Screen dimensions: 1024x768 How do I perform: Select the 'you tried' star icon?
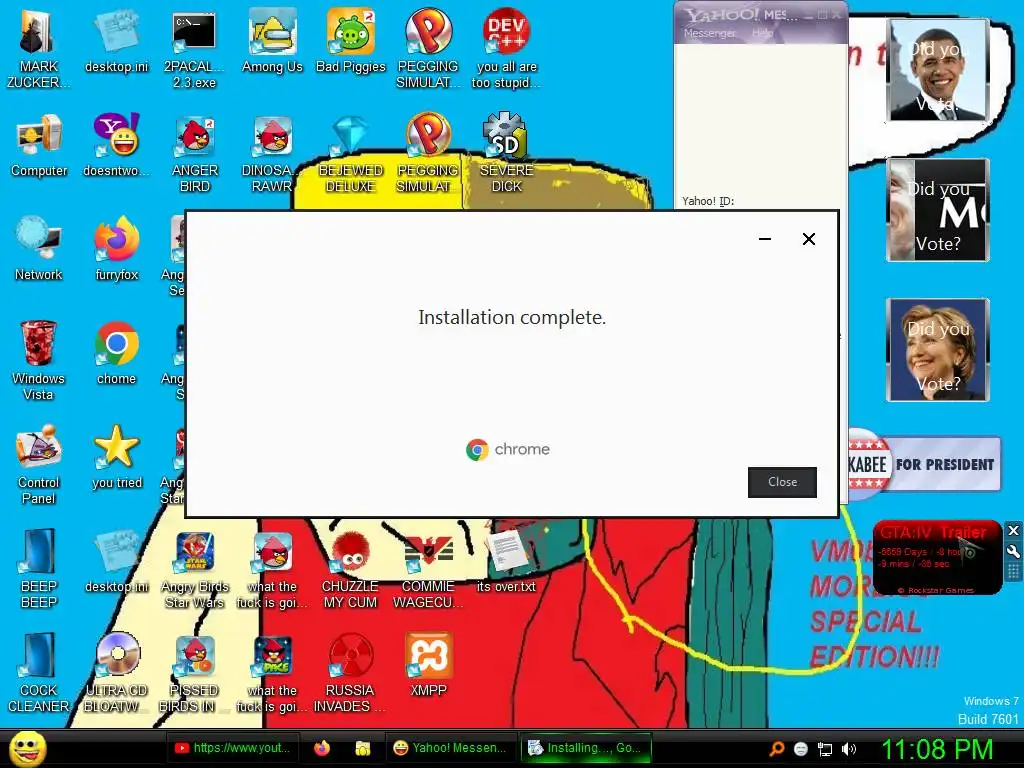click(x=117, y=458)
